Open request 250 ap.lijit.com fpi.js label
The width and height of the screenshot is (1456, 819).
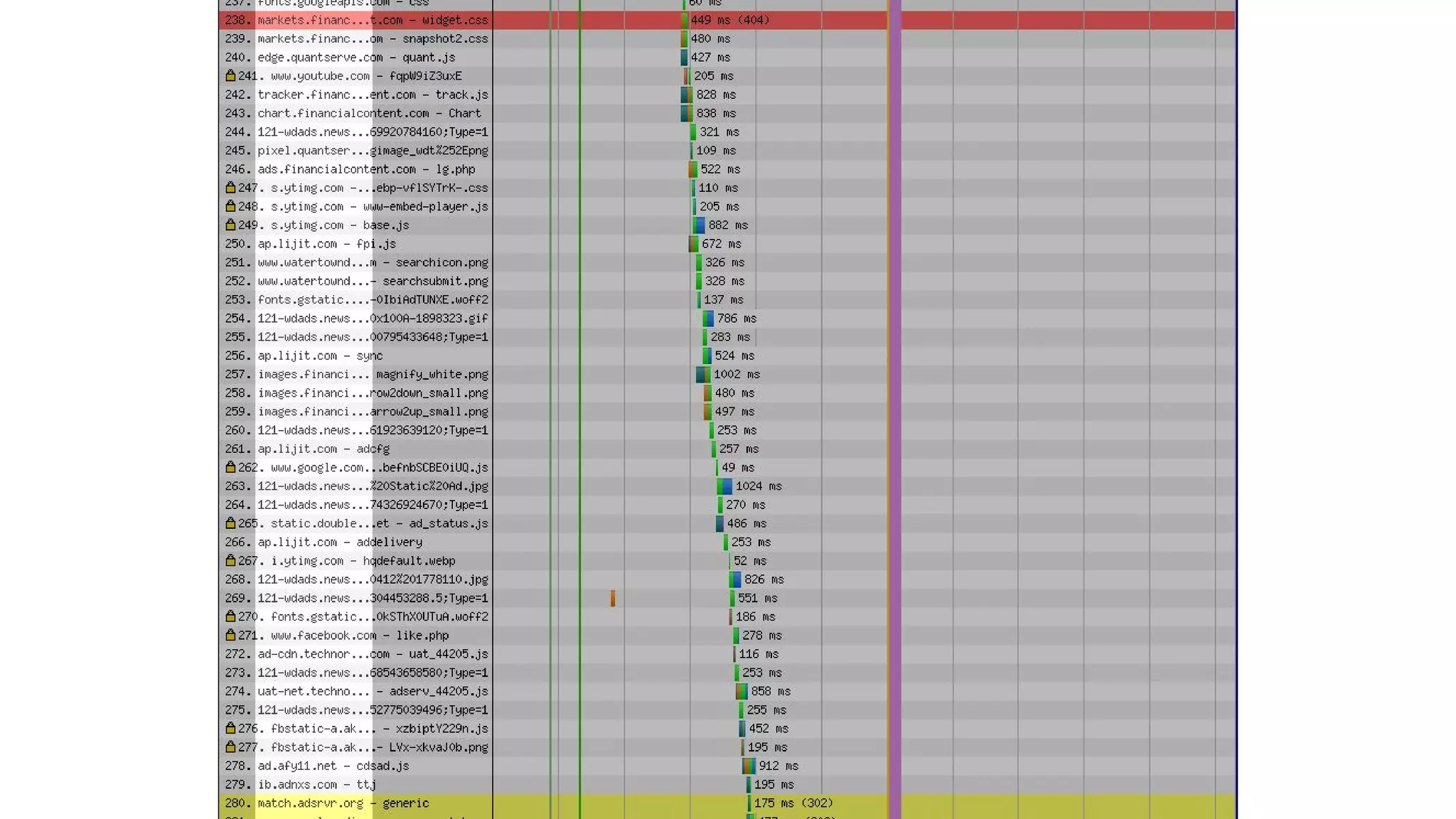[326, 244]
